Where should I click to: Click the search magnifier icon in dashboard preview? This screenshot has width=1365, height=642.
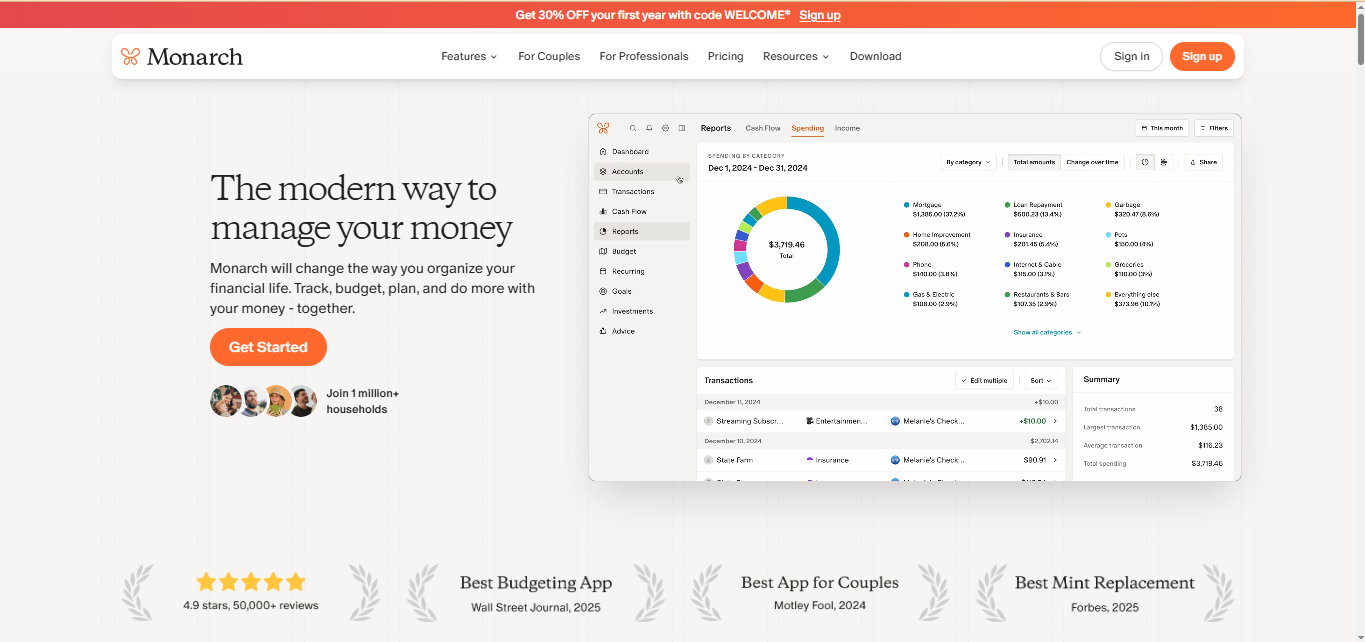(632, 128)
